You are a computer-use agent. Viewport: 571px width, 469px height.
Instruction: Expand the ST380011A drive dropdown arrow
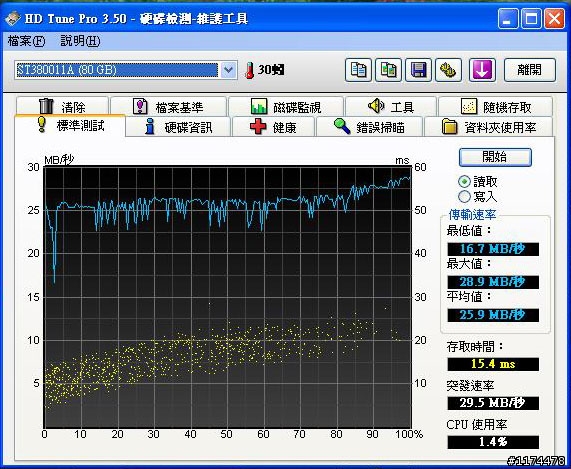coord(228,70)
